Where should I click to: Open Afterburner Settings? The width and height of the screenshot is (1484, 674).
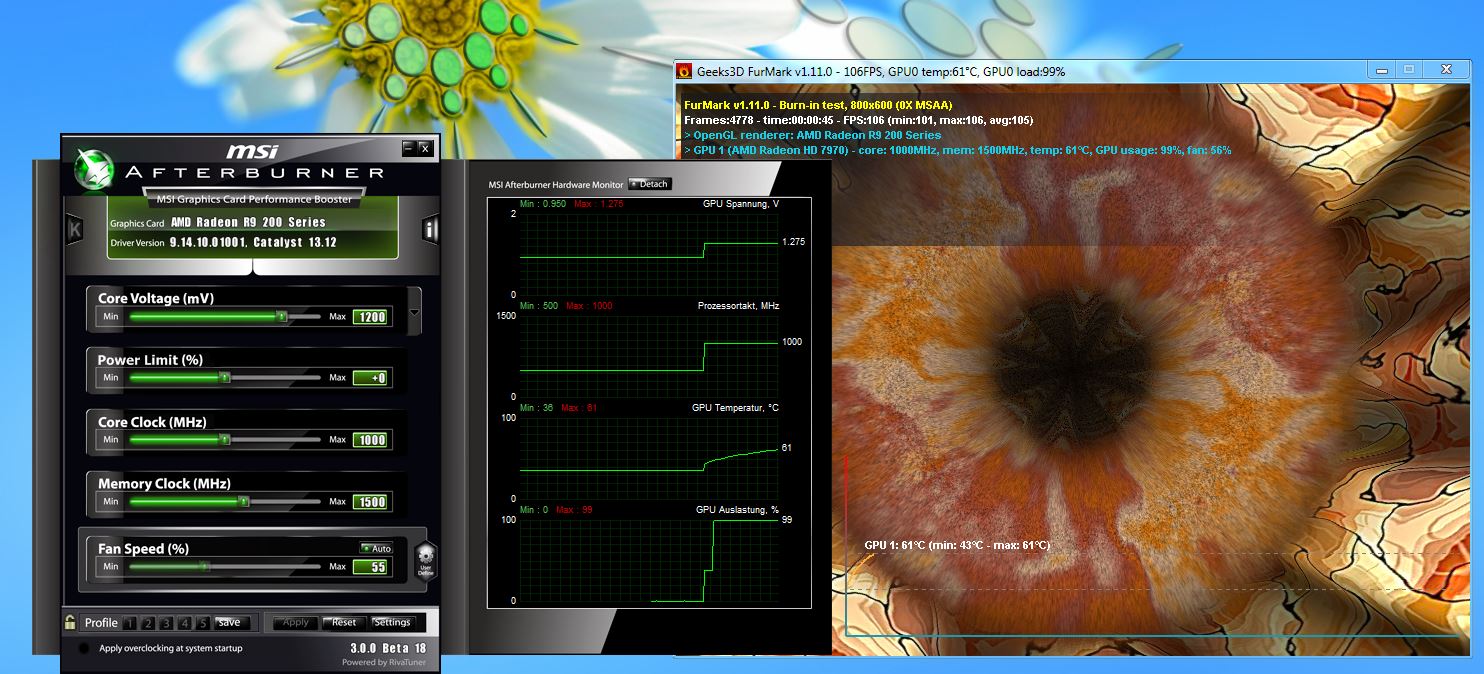click(392, 622)
